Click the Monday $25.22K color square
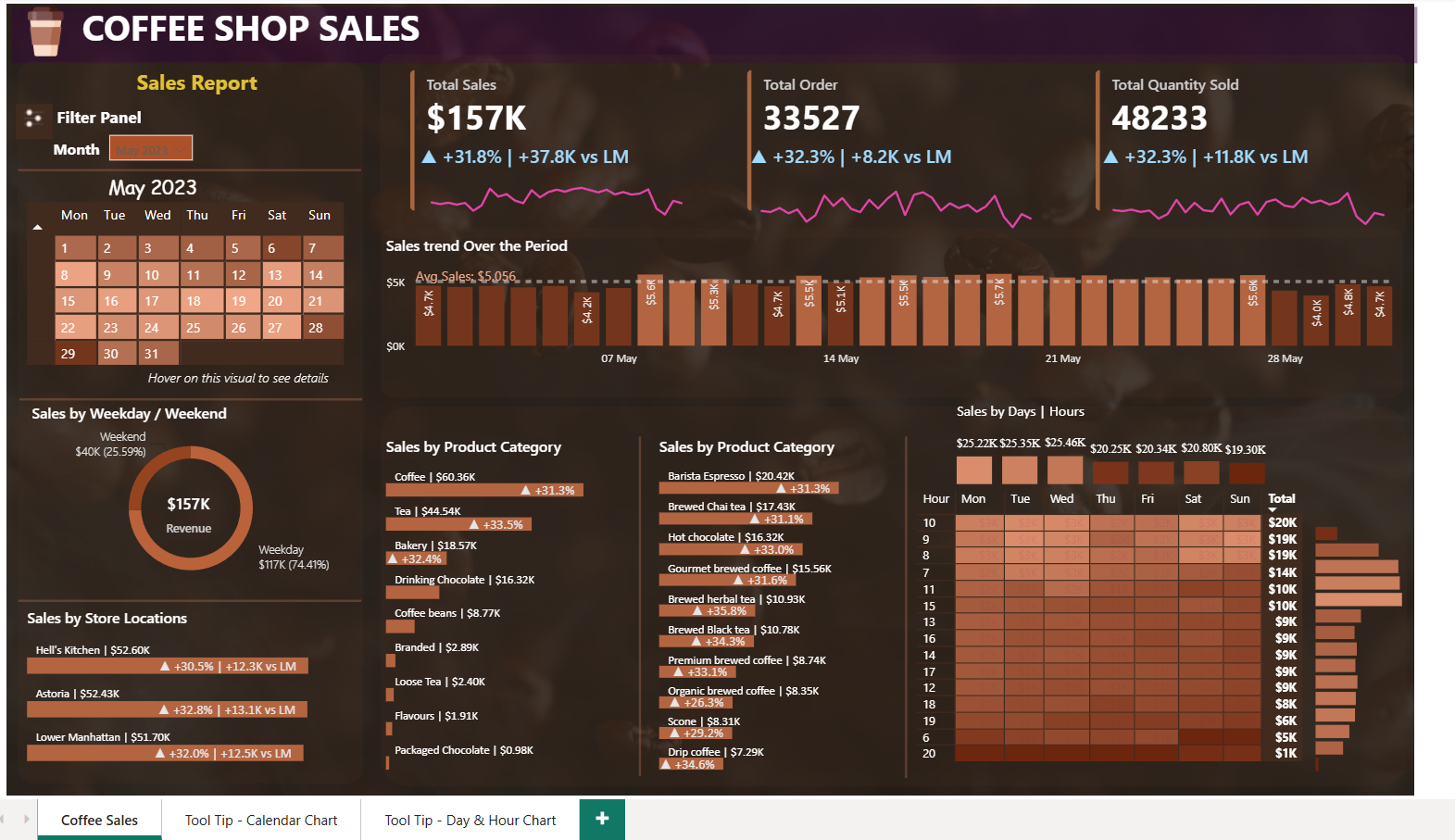The image size is (1455, 840). [x=973, y=470]
